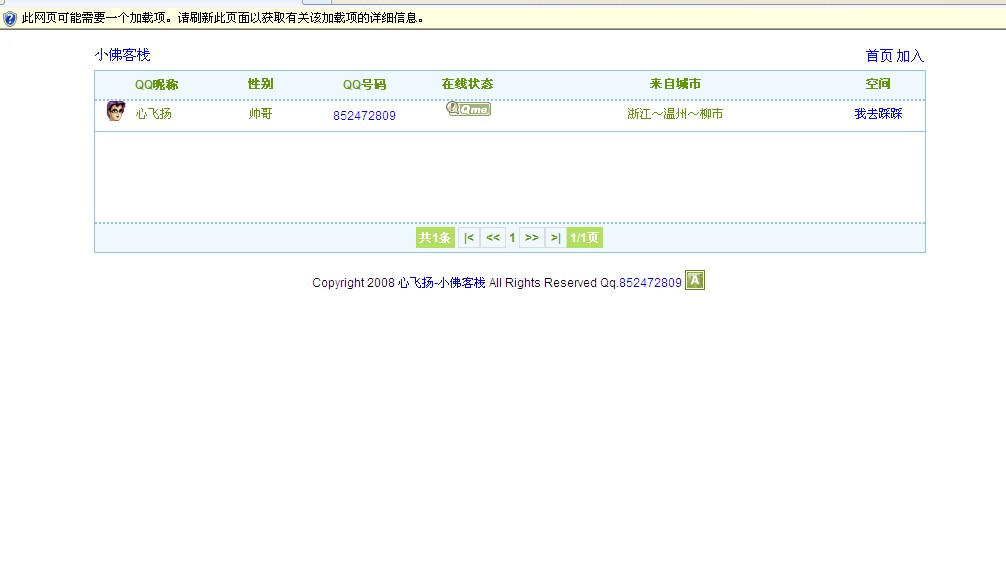The width and height of the screenshot is (1006, 568).
Task: Click the QQ号码 column header
Action: [364, 85]
